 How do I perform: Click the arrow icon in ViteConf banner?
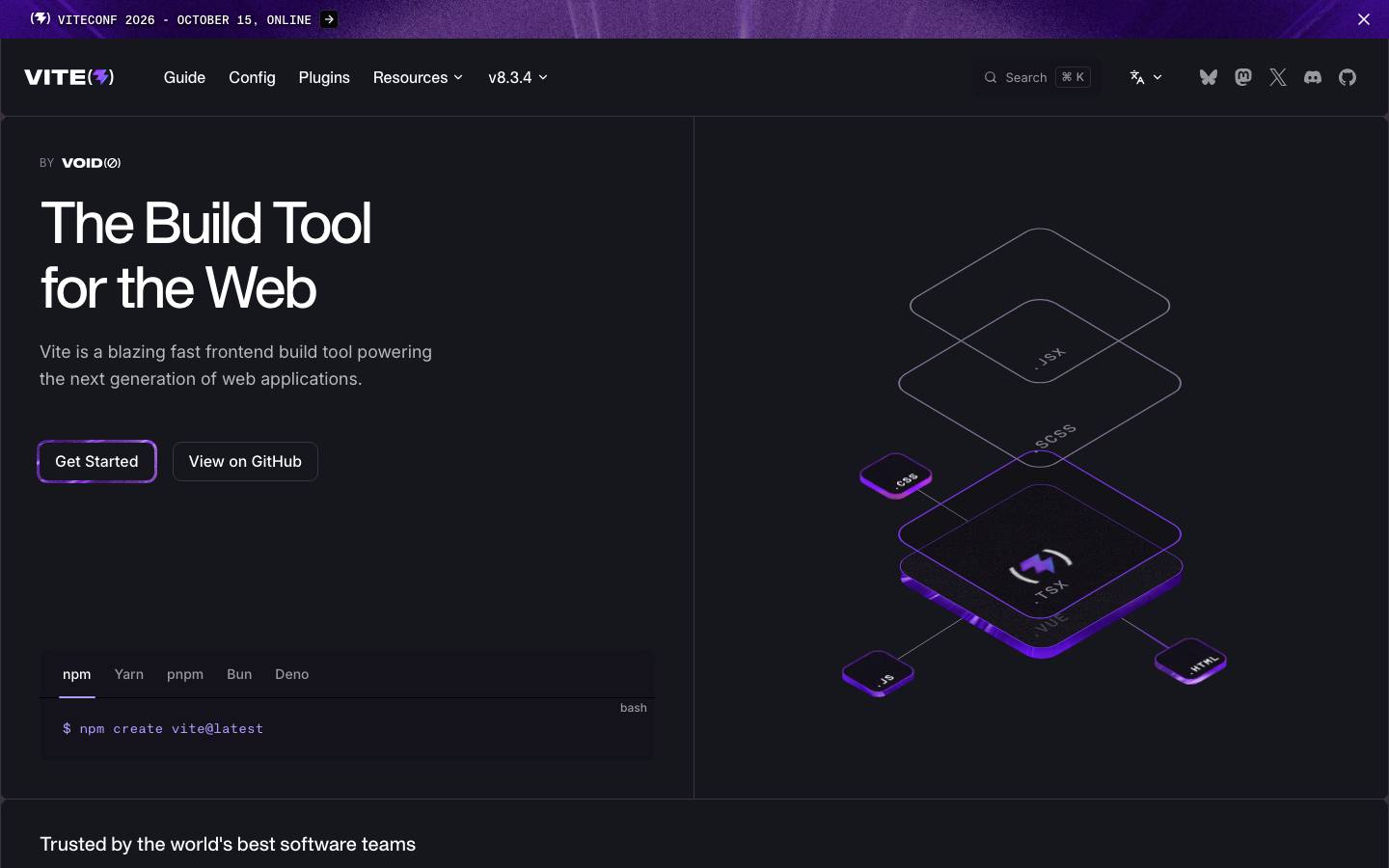[x=329, y=19]
